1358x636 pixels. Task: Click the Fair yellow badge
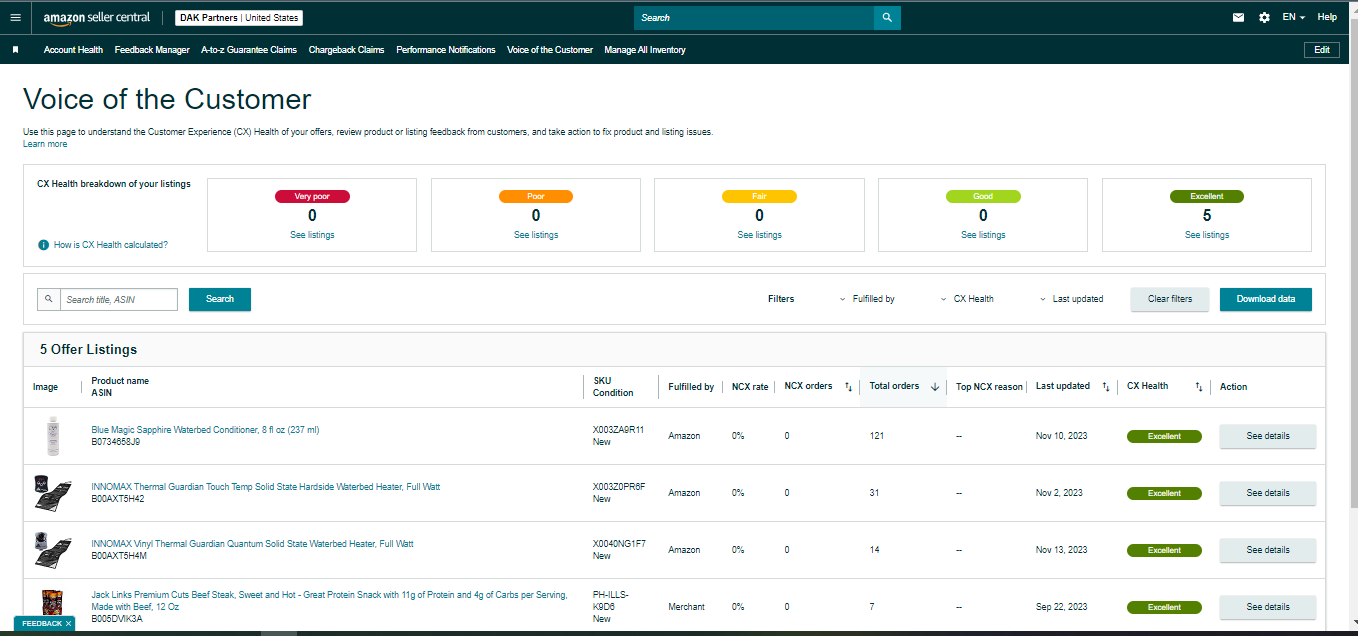(760, 197)
